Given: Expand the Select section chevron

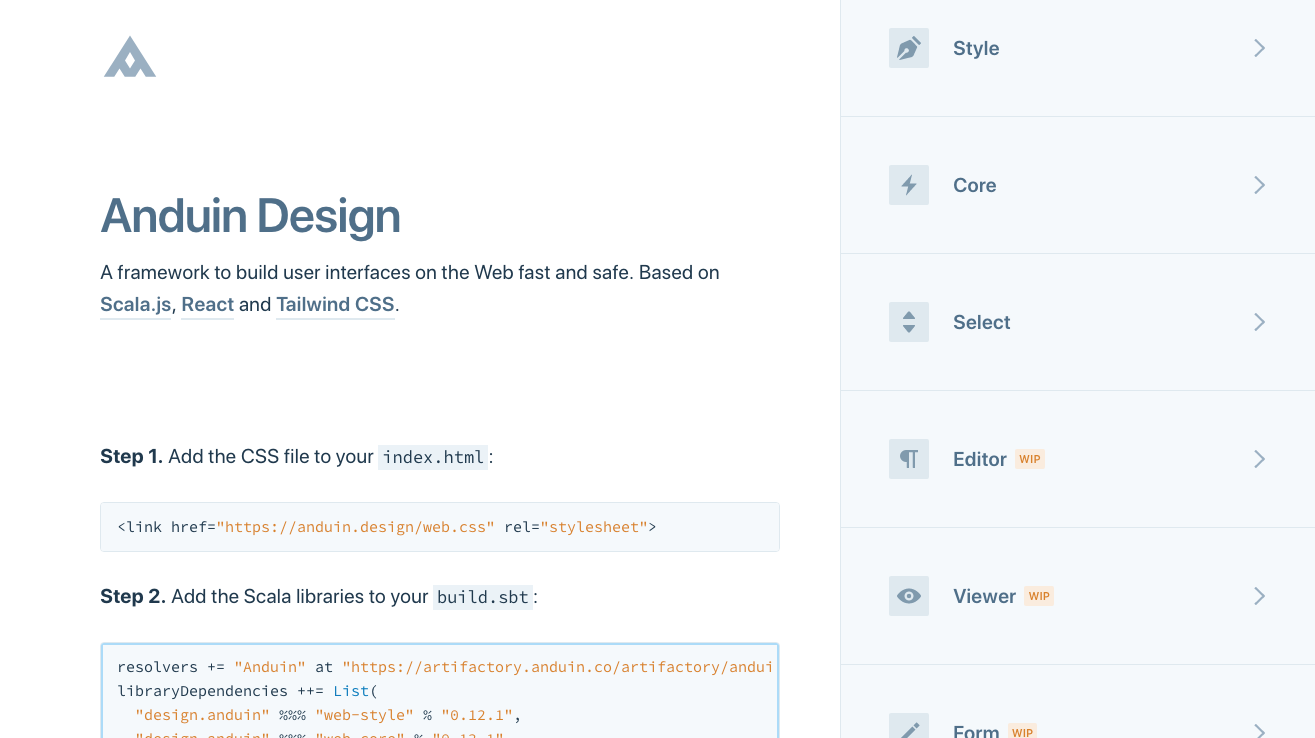Looking at the screenshot, I should click(x=1260, y=322).
